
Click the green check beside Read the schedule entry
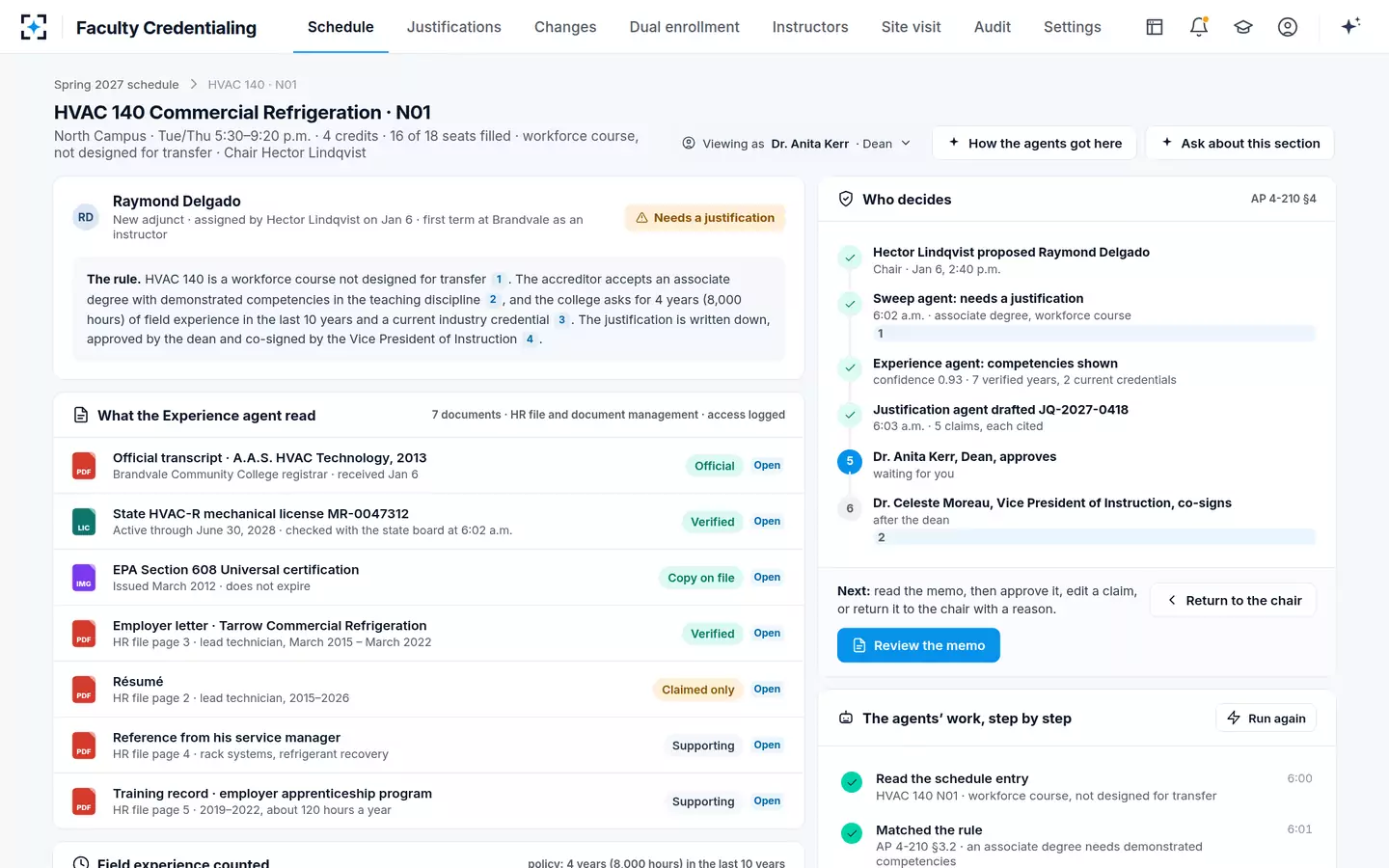pos(852,782)
